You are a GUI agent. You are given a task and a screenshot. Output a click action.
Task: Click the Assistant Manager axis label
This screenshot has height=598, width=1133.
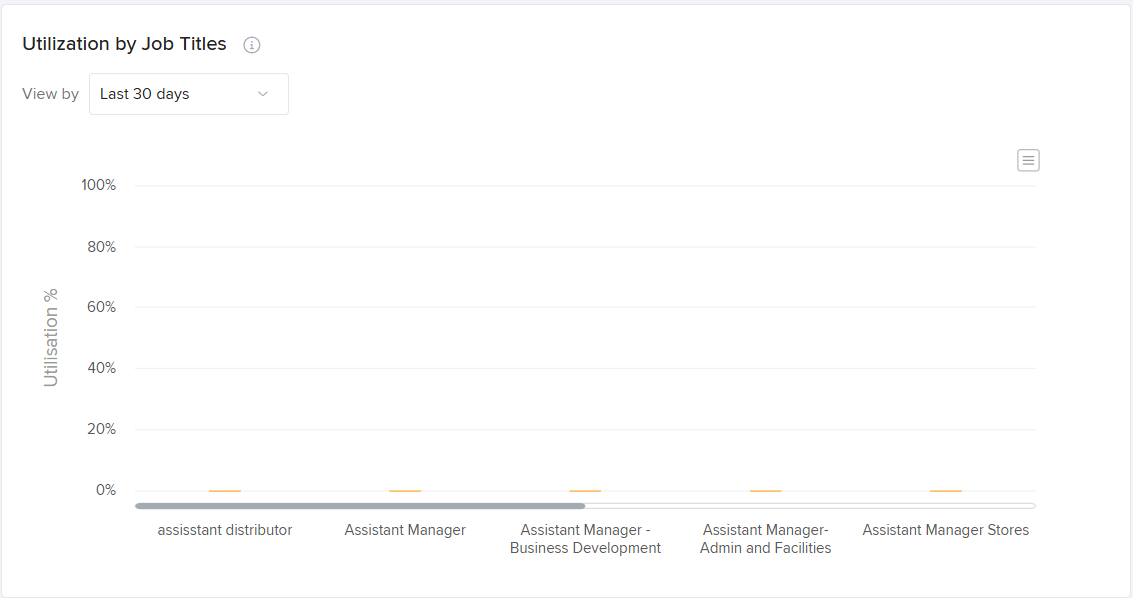pyautogui.click(x=405, y=530)
